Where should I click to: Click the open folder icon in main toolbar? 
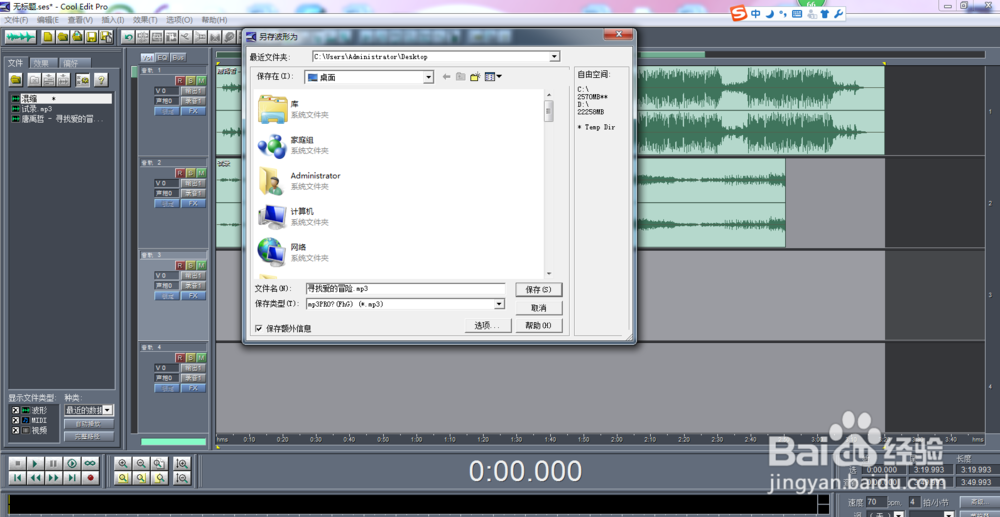pos(62,36)
